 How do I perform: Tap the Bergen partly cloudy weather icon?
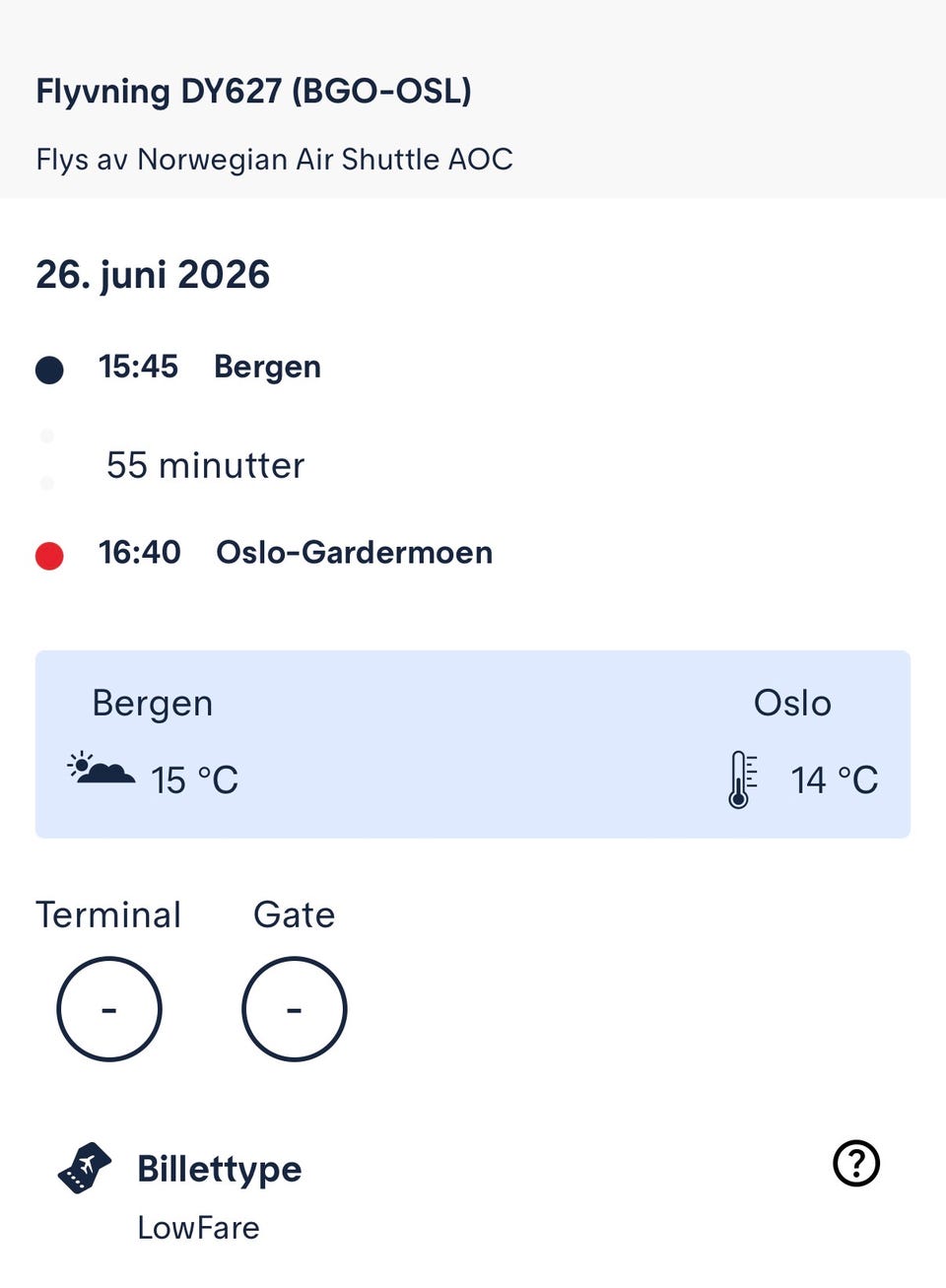click(101, 769)
